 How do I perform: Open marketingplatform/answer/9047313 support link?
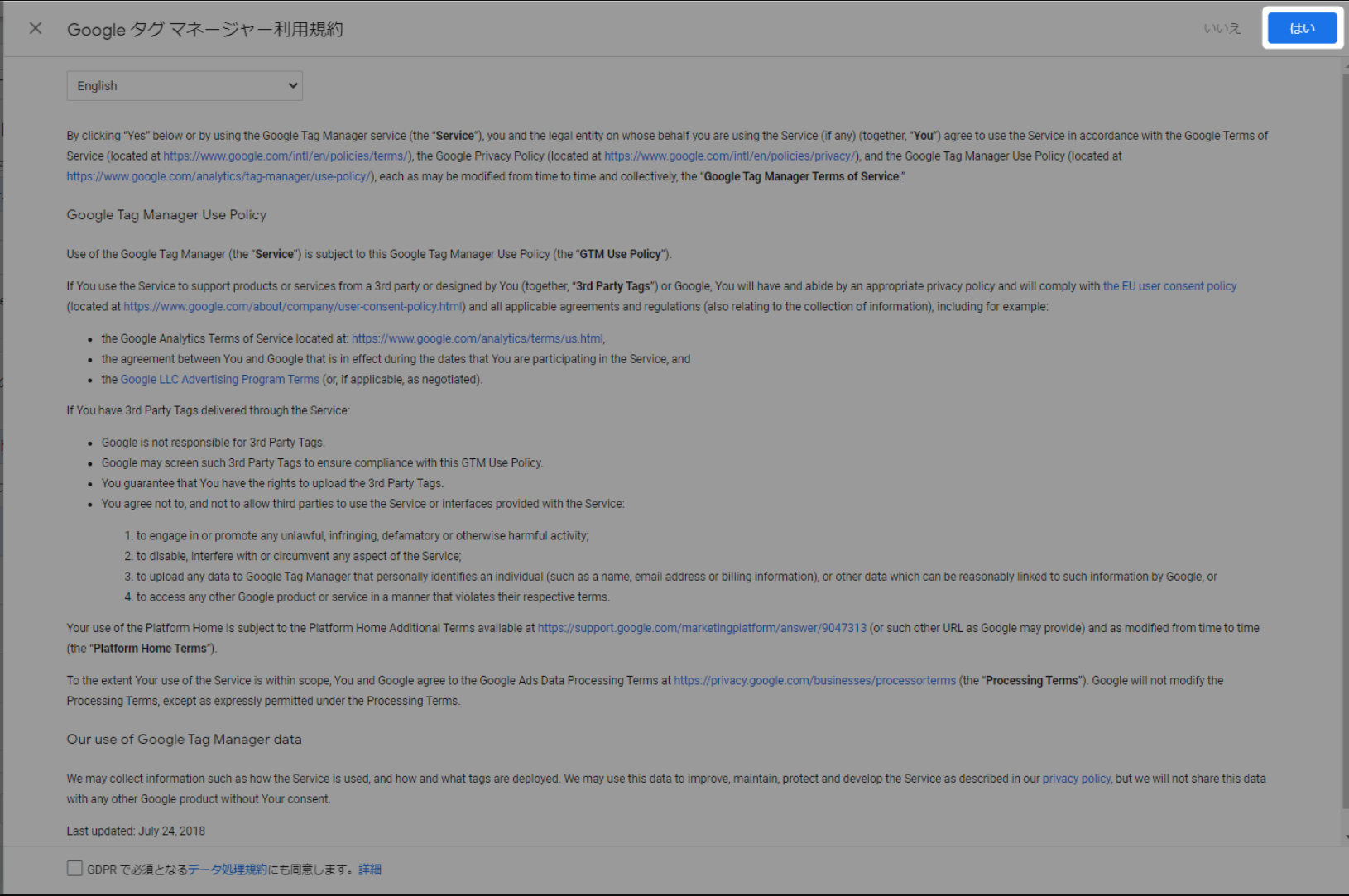[702, 628]
